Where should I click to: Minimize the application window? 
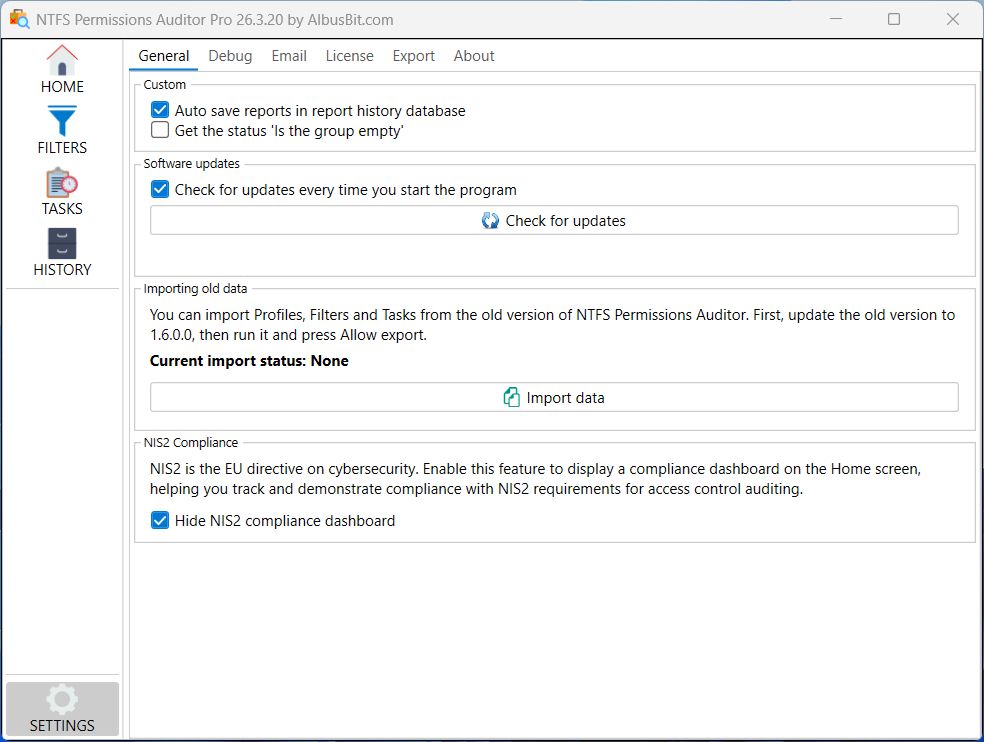(x=840, y=19)
